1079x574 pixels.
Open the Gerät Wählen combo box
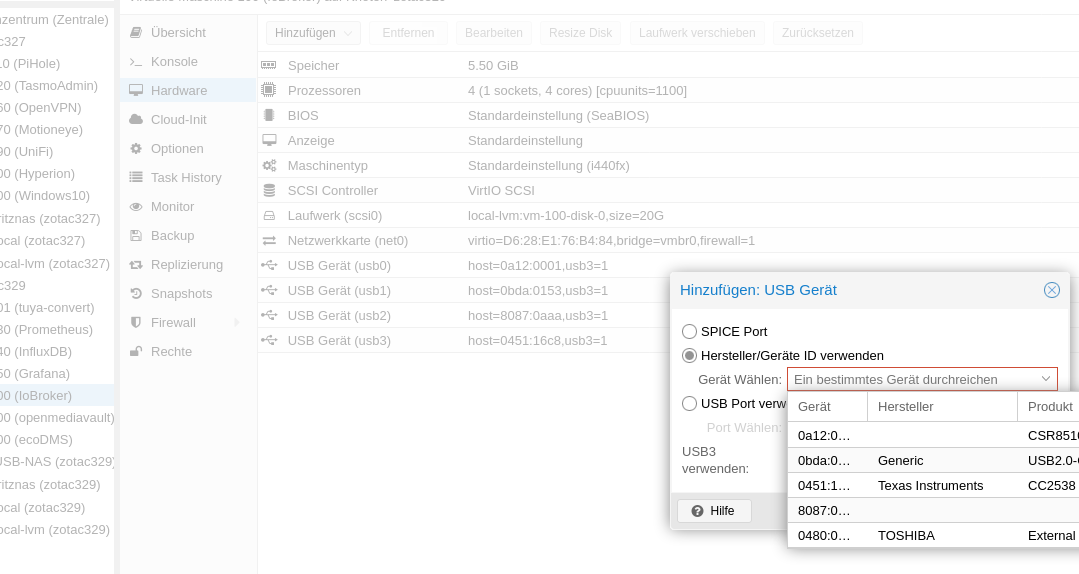click(x=922, y=379)
